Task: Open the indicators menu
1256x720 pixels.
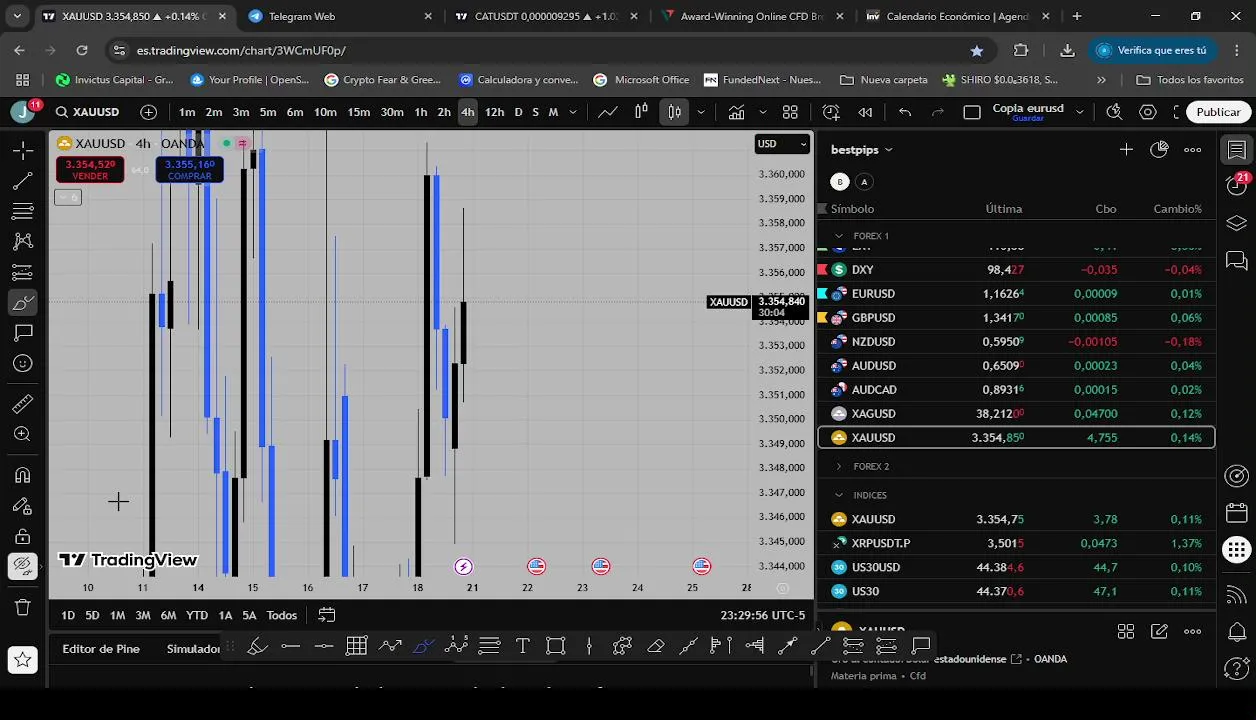Action: [737, 112]
